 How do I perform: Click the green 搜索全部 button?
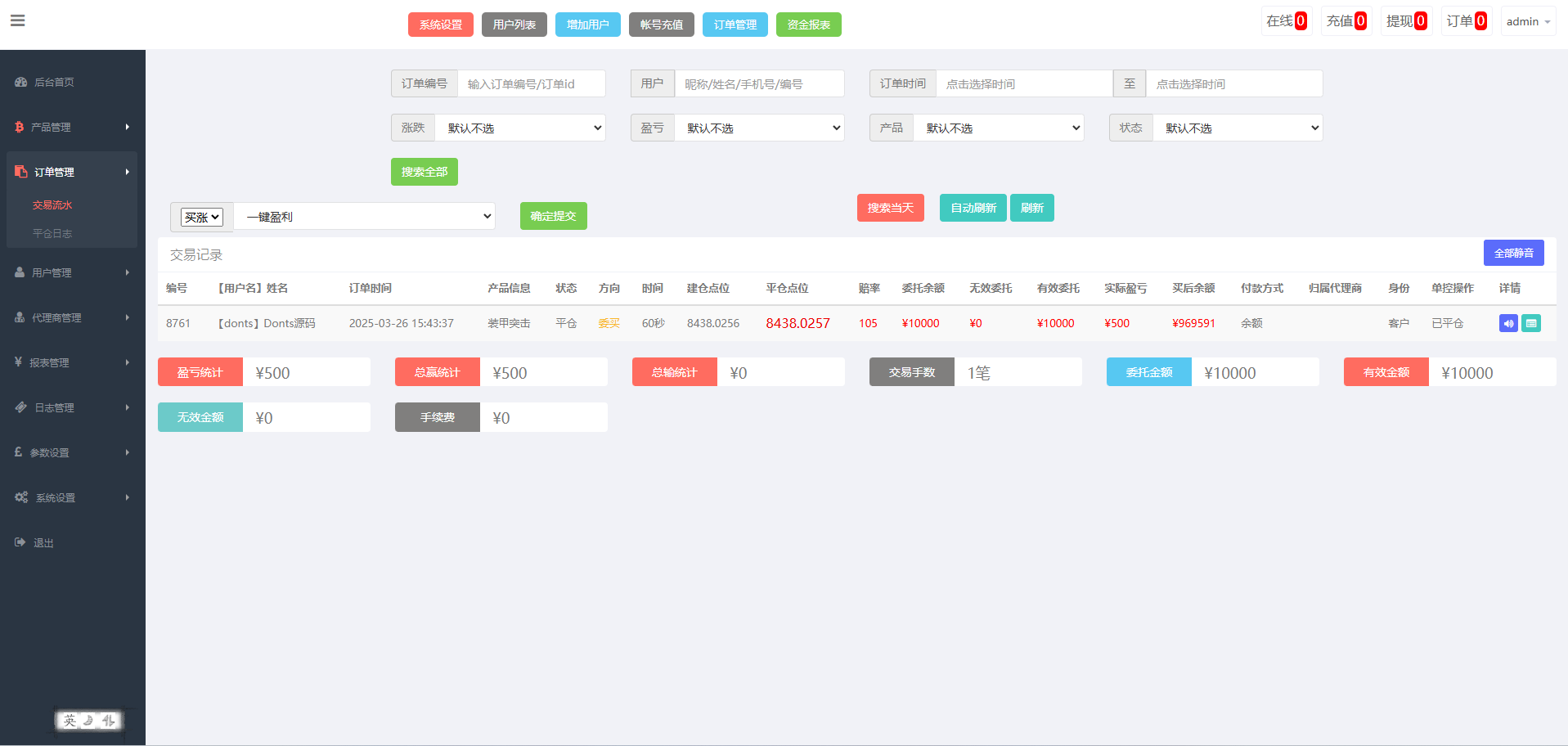[424, 172]
